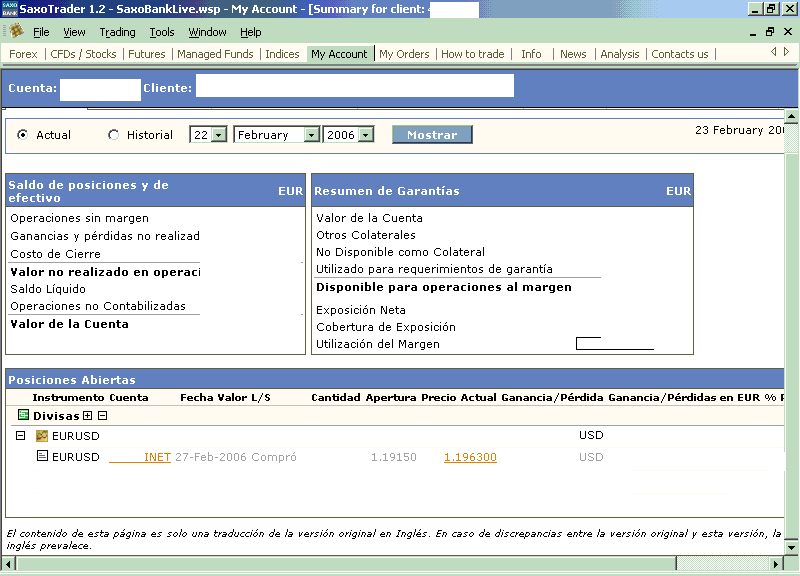Viewport: 800px width, 576px height.
Task: Select the Actual radio button
Action: click(x=22, y=135)
